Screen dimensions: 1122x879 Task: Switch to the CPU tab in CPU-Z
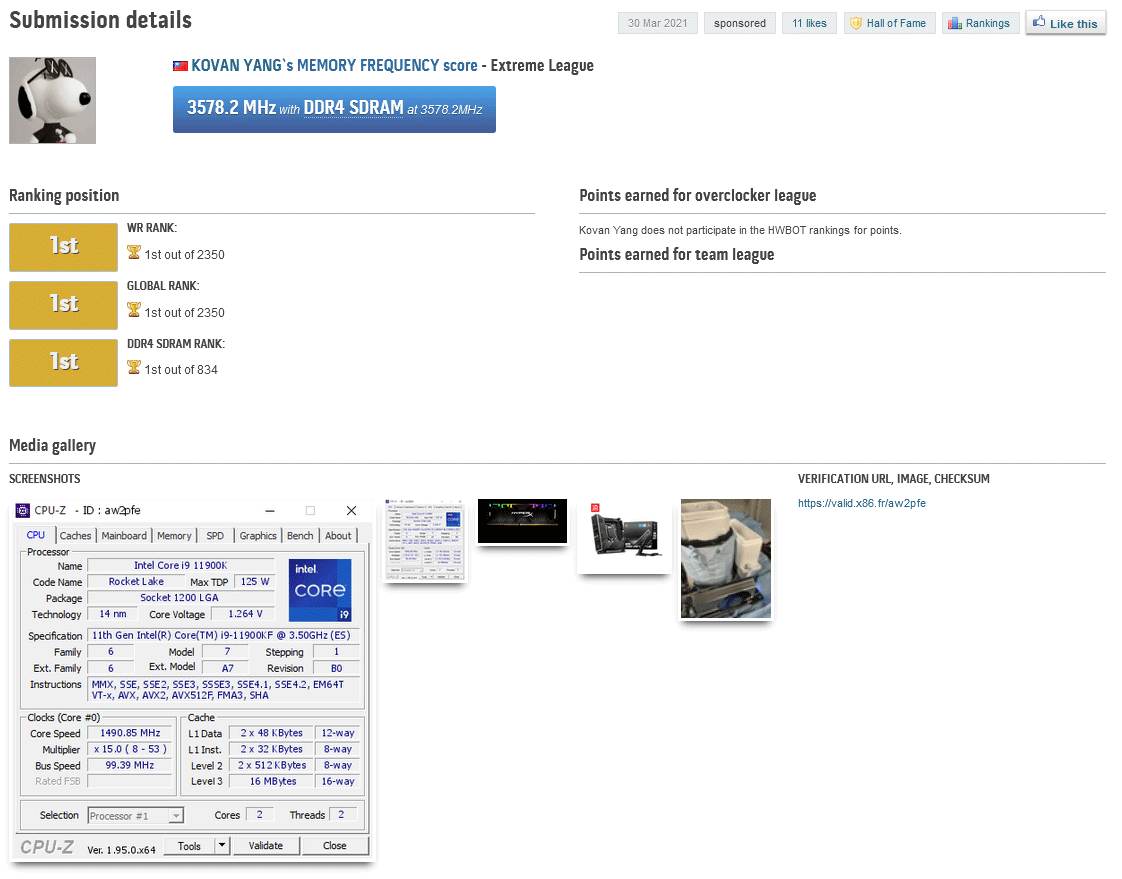click(36, 535)
